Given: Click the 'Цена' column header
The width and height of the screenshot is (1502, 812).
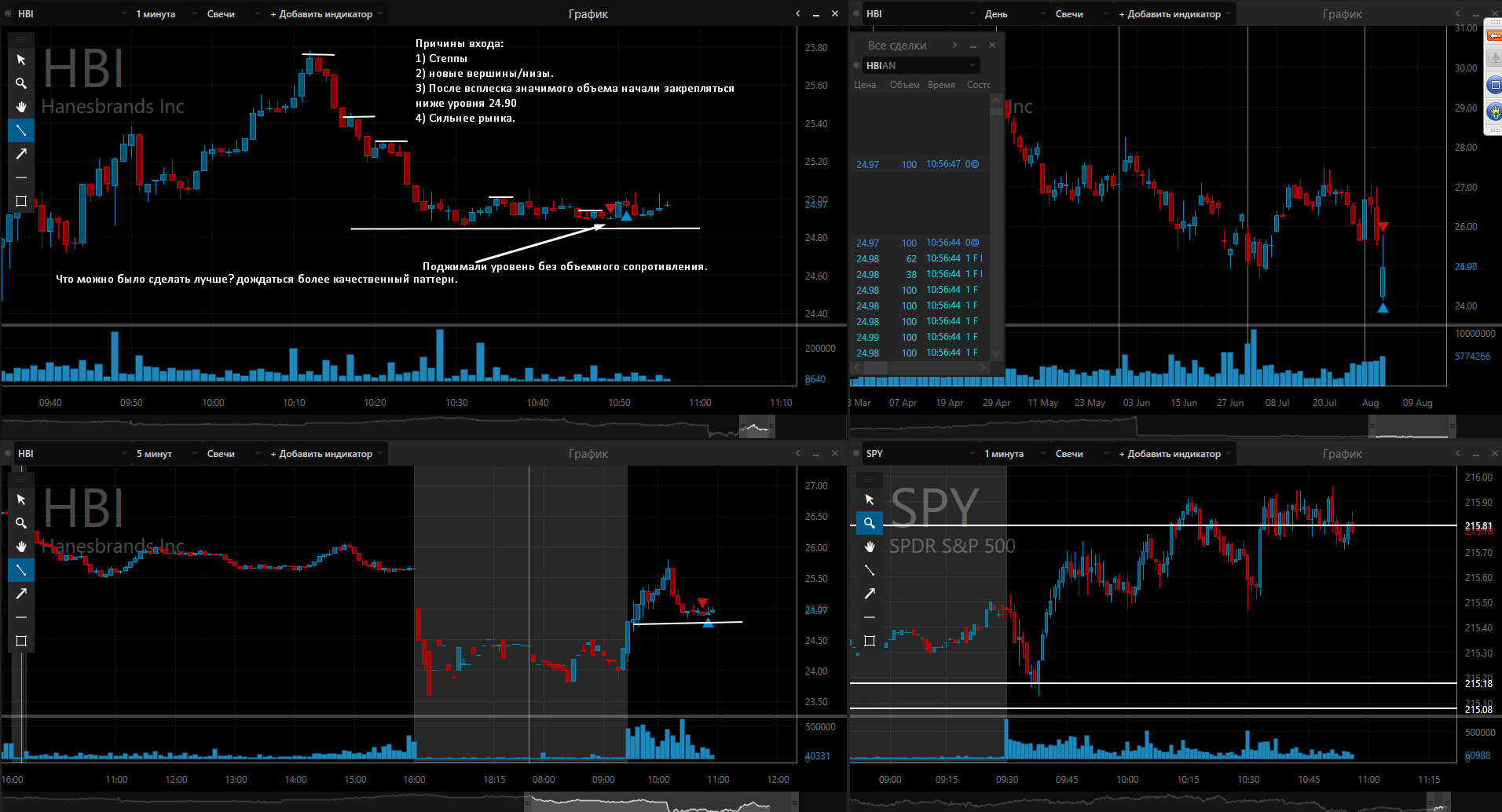Looking at the screenshot, I should tap(865, 85).
